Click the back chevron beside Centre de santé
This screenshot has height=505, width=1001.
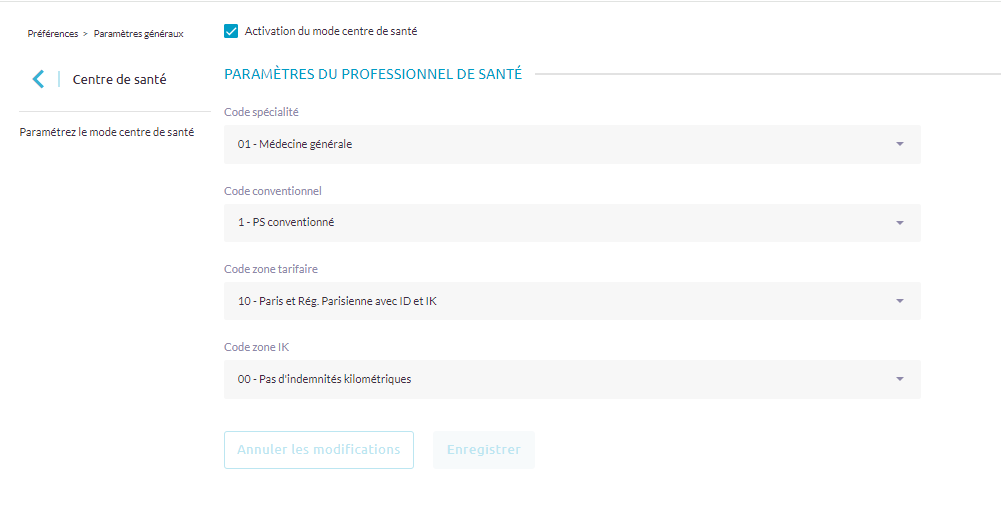click(38, 79)
